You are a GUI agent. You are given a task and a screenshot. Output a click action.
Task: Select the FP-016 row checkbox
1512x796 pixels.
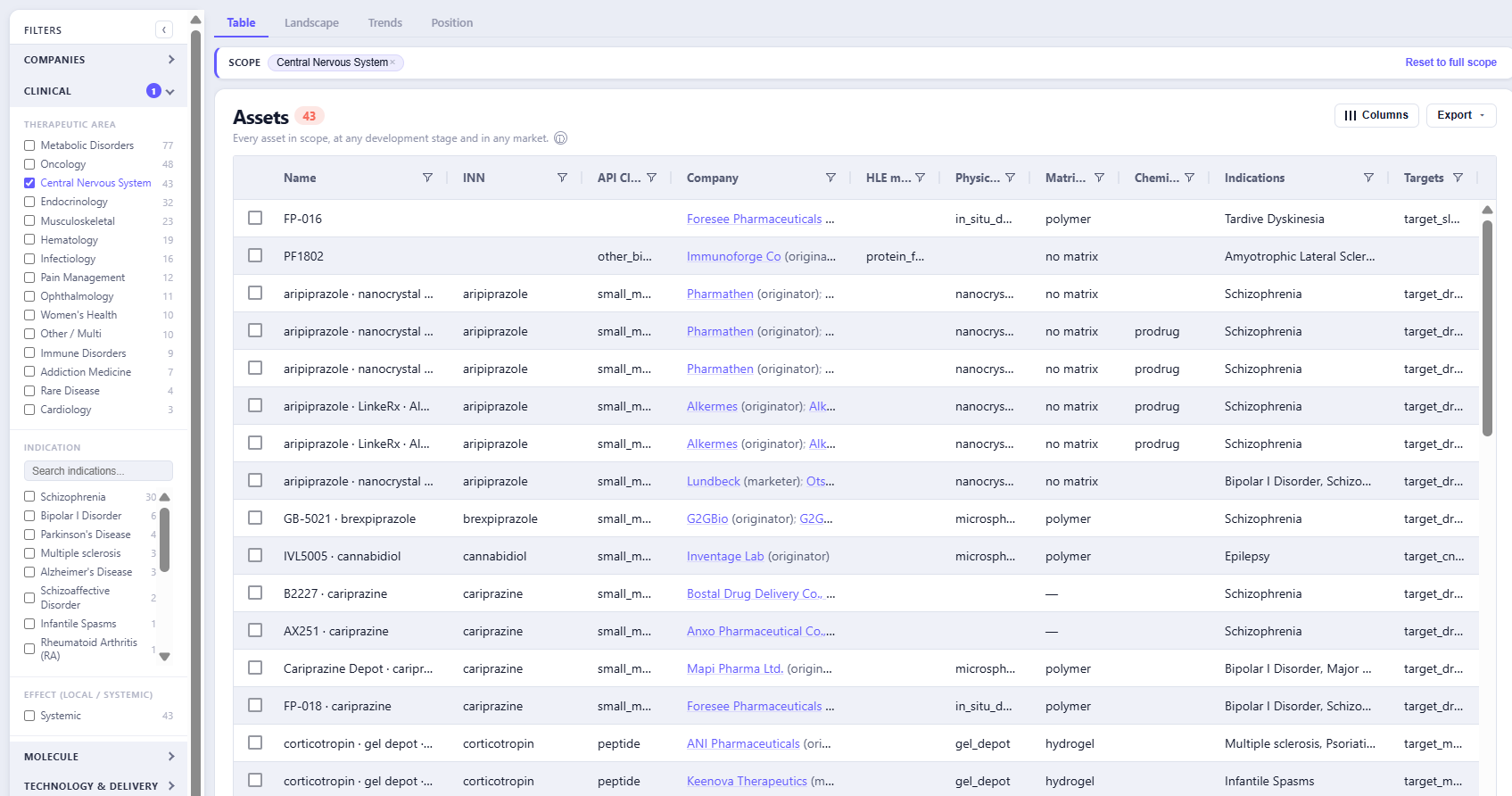pyautogui.click(x=255, y=218)
